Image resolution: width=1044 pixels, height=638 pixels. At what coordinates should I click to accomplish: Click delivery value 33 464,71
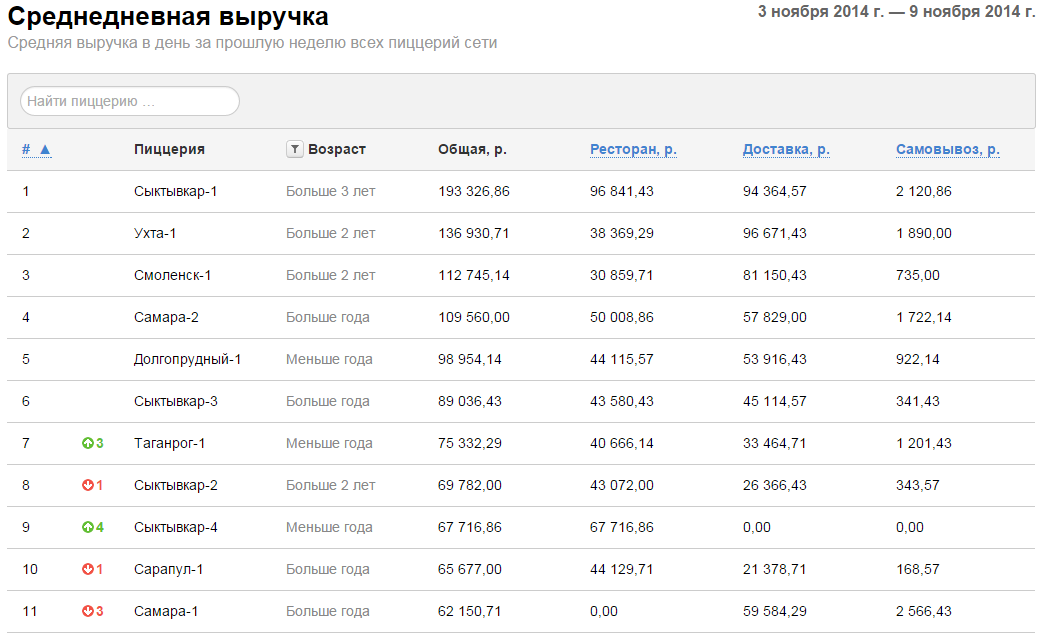[x=774, y=444]
